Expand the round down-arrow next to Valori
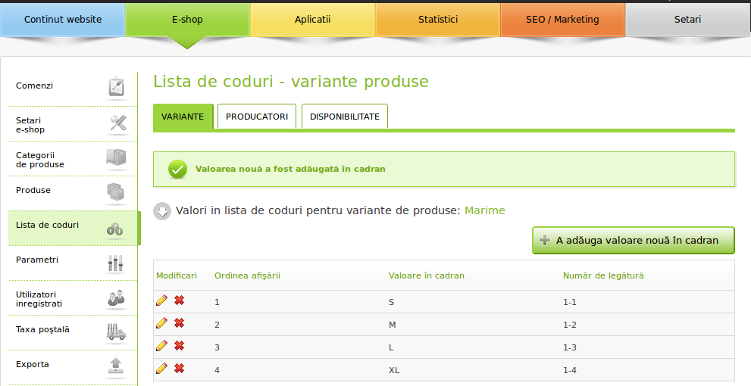The width and height of the screenshot is (751, 386). (x=162, y=211)
